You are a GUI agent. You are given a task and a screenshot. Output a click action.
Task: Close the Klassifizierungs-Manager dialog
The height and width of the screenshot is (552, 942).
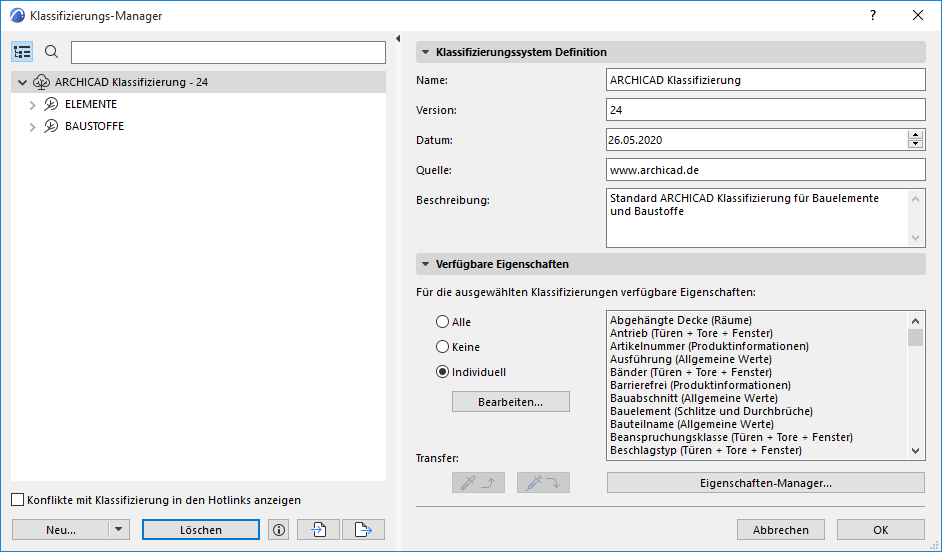(917, 16)
